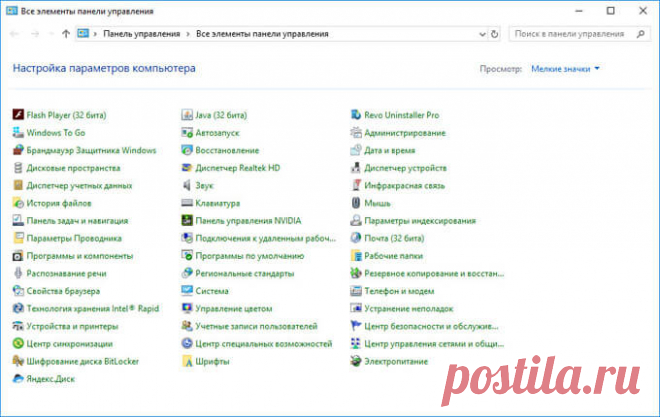
Task: Refresh the control panel view
Action: (x=495, y=34)
